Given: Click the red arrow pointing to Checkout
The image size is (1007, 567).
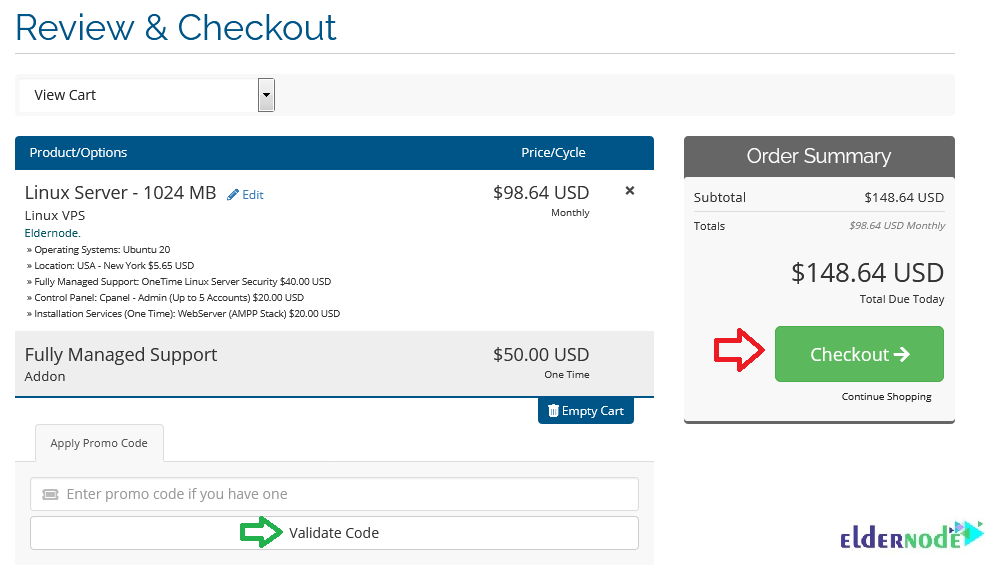Looking at the screenshot, I should click(739, 350).
